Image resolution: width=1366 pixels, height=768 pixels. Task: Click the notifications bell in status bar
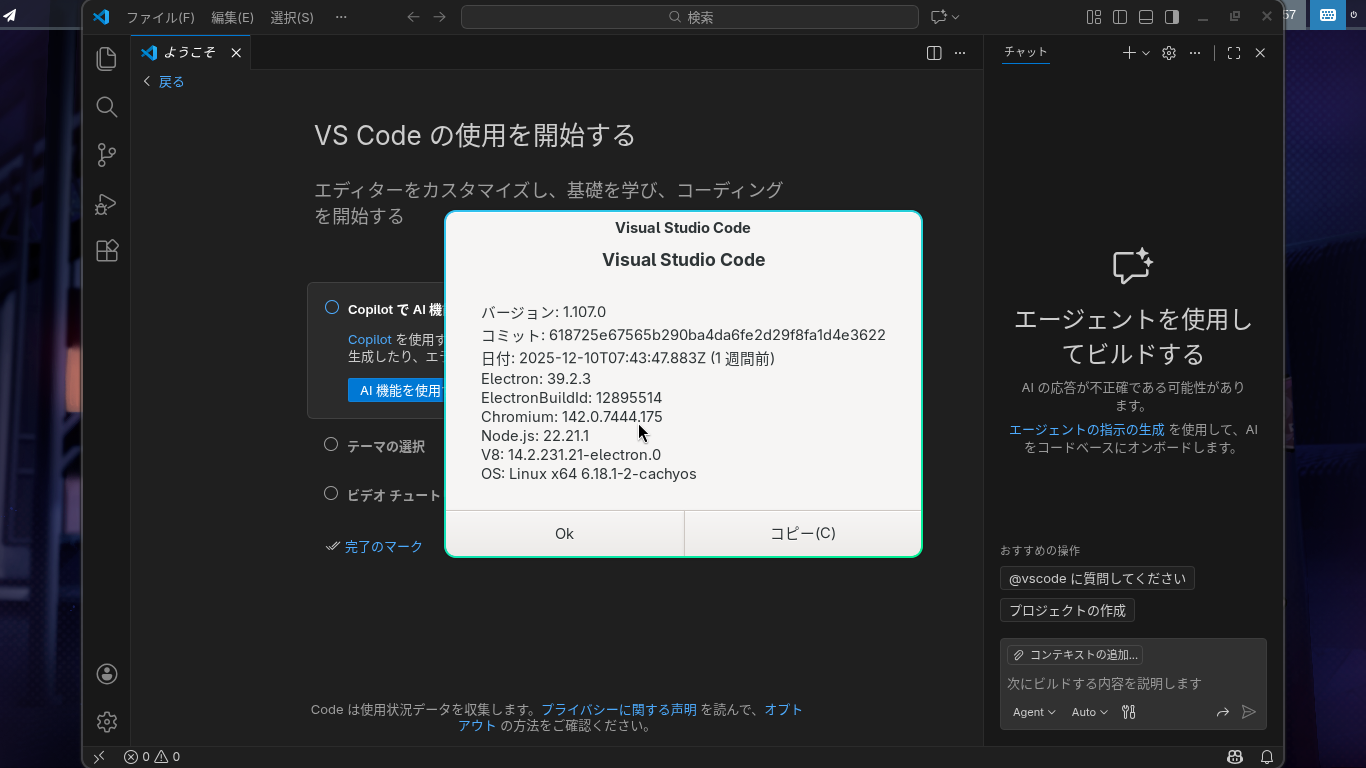tap(1266, 757)
